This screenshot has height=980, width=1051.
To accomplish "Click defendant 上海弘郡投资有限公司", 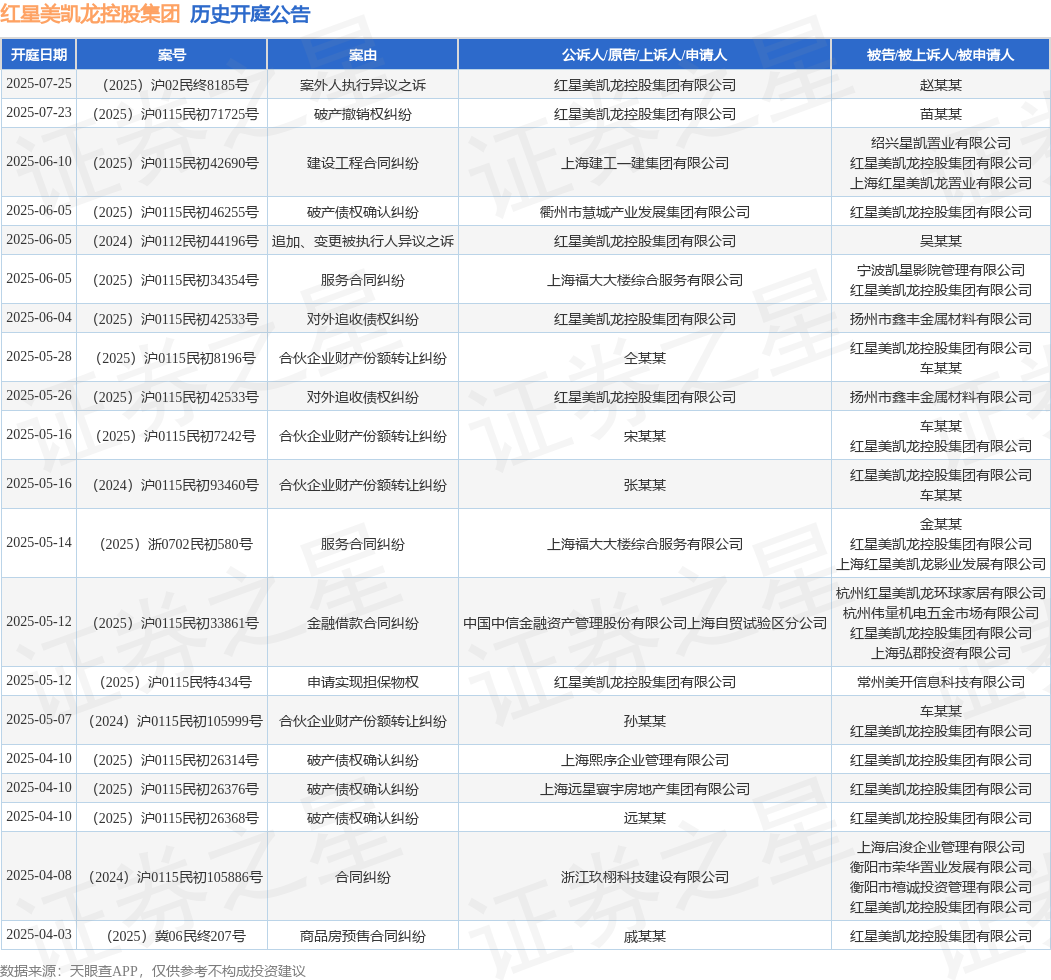I will (x=940, y=653).
